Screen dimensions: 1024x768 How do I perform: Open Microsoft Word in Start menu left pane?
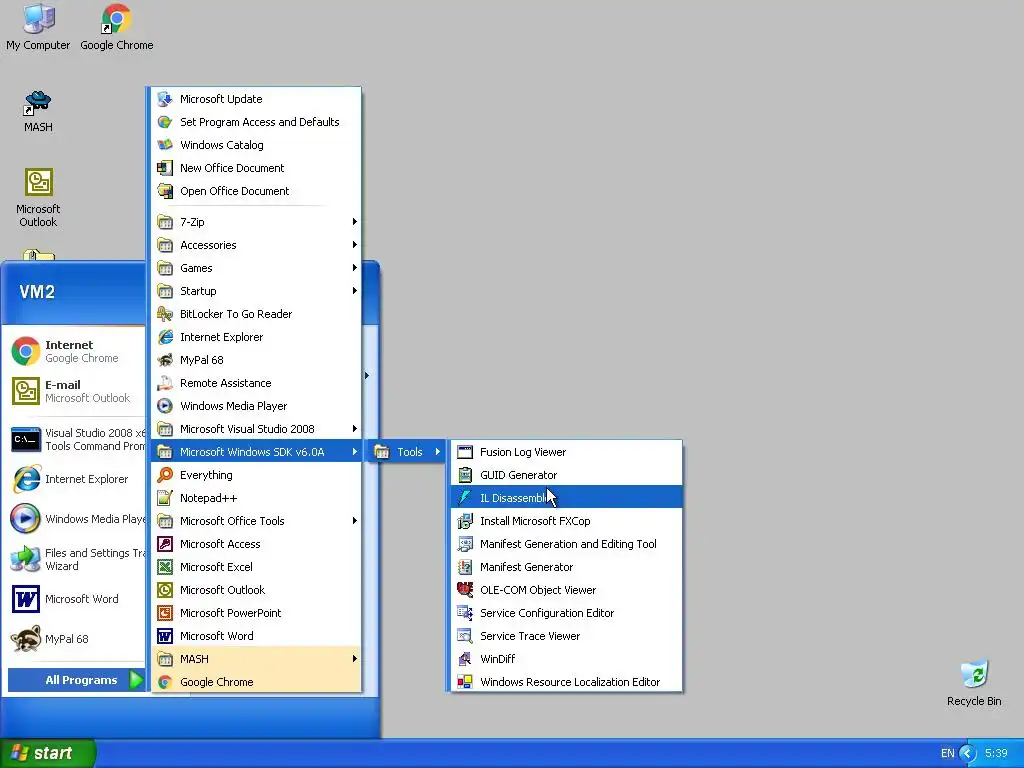75,599
